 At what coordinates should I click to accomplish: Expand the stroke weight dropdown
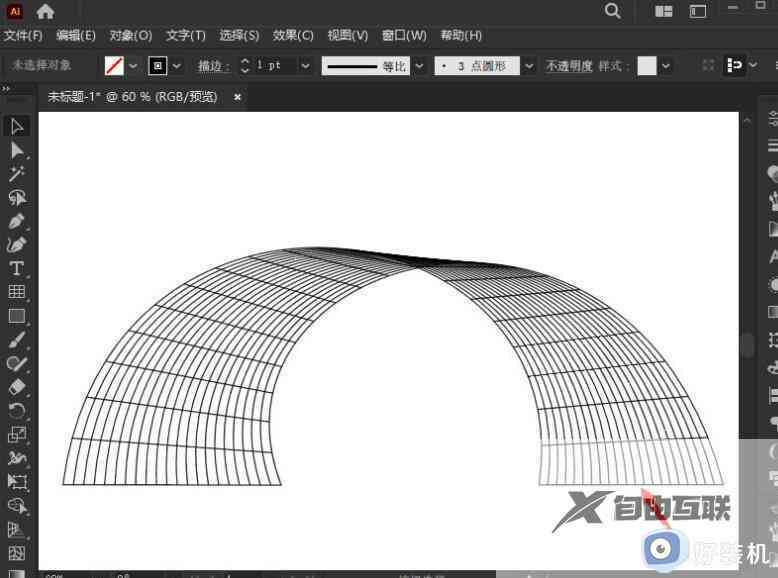pos(306,65)
